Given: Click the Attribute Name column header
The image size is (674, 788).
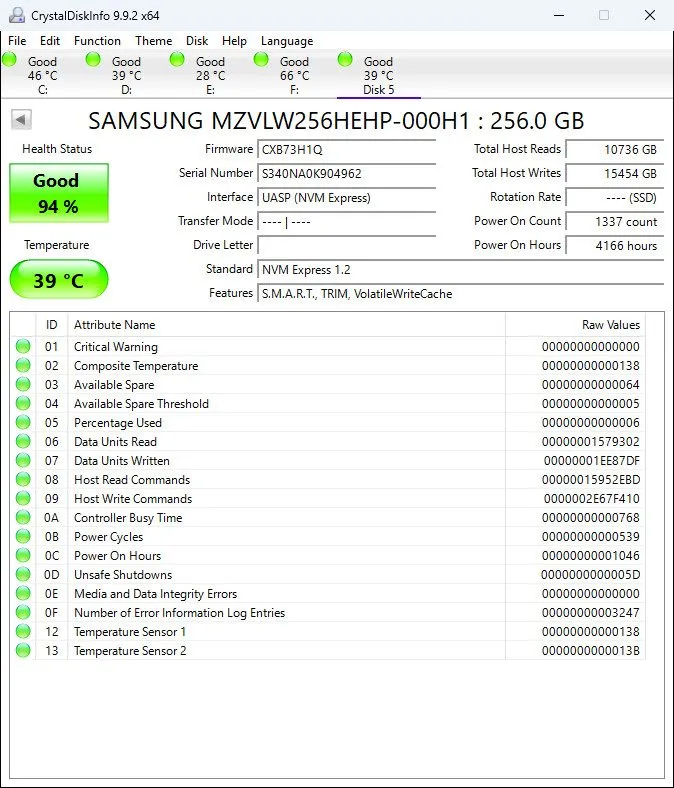Looking at the screenshot, I should [286, 325].
